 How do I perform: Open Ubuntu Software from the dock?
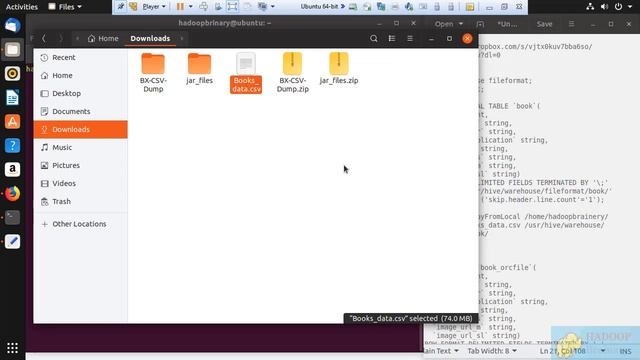coord(12,122)
